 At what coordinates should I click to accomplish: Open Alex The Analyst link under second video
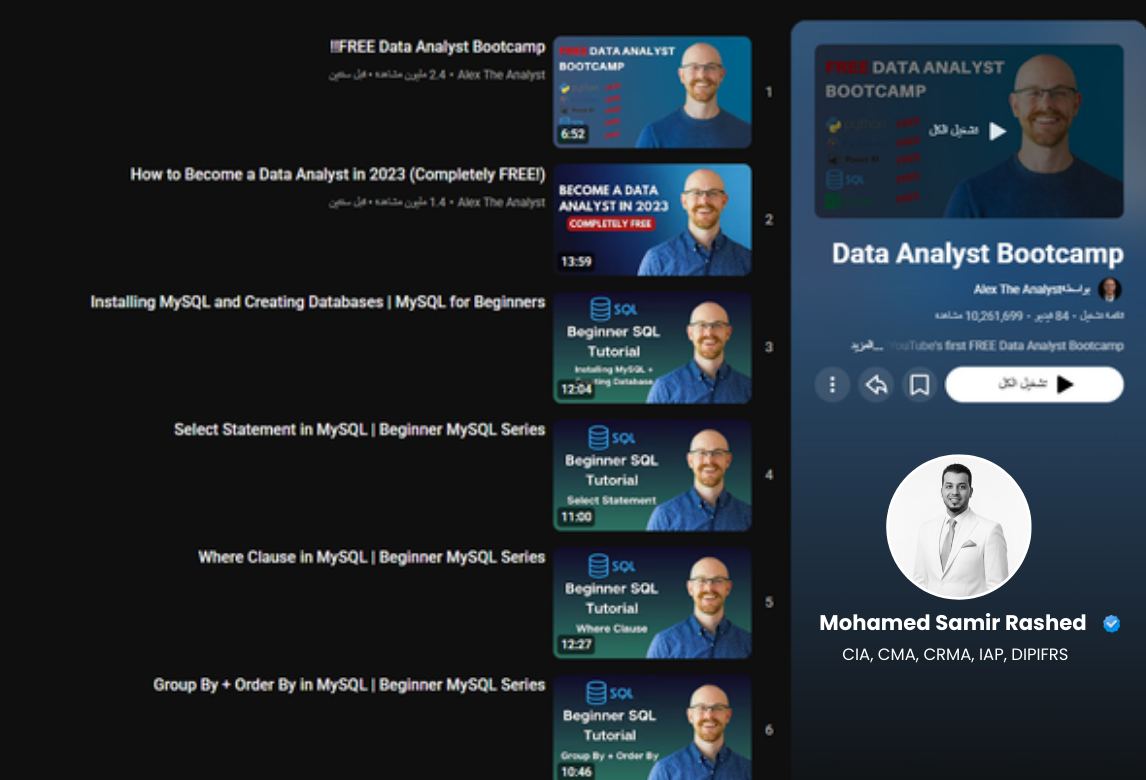pyautogui.click(x=501, y=202)
